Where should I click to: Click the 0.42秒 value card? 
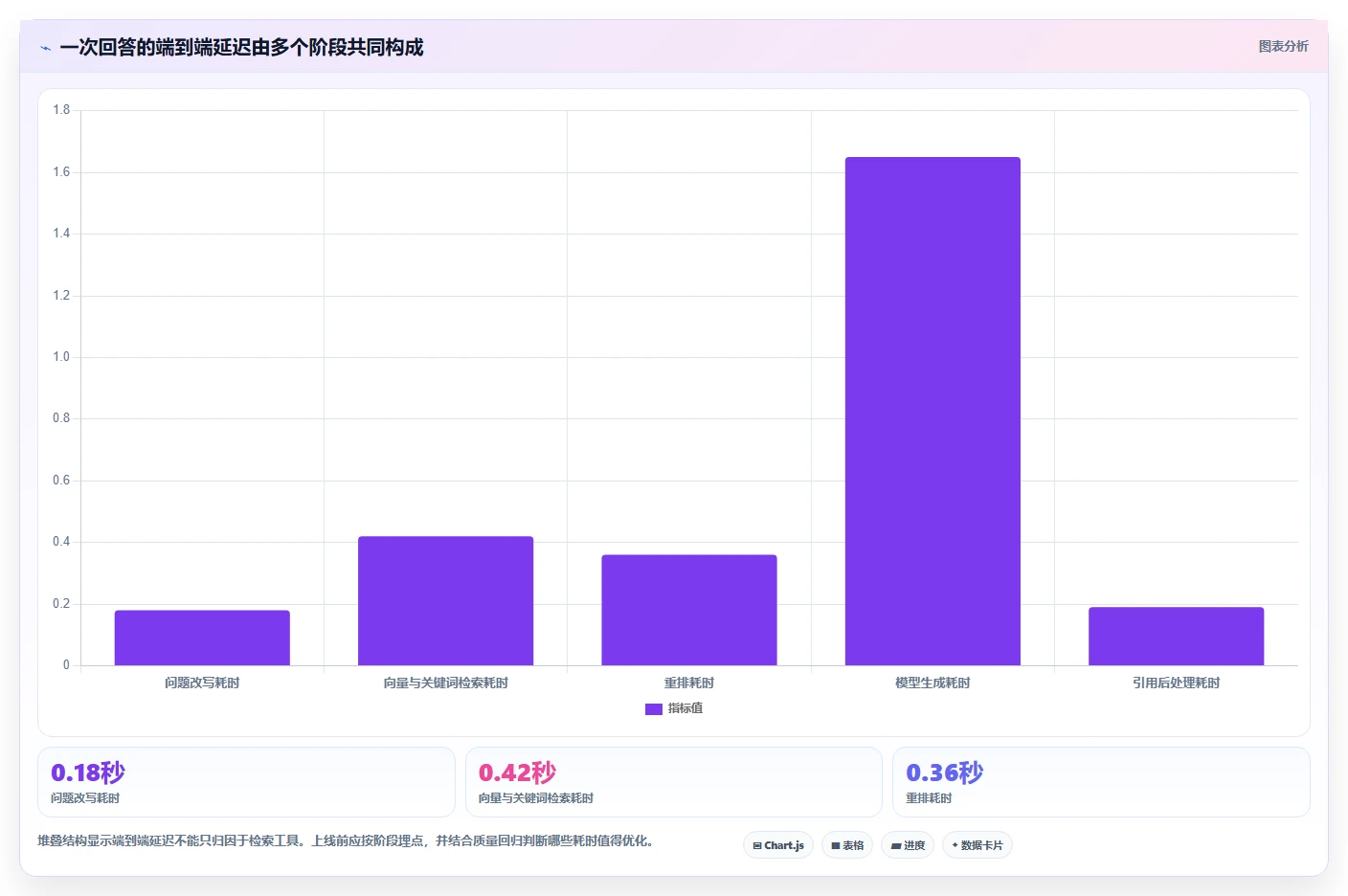673,782
